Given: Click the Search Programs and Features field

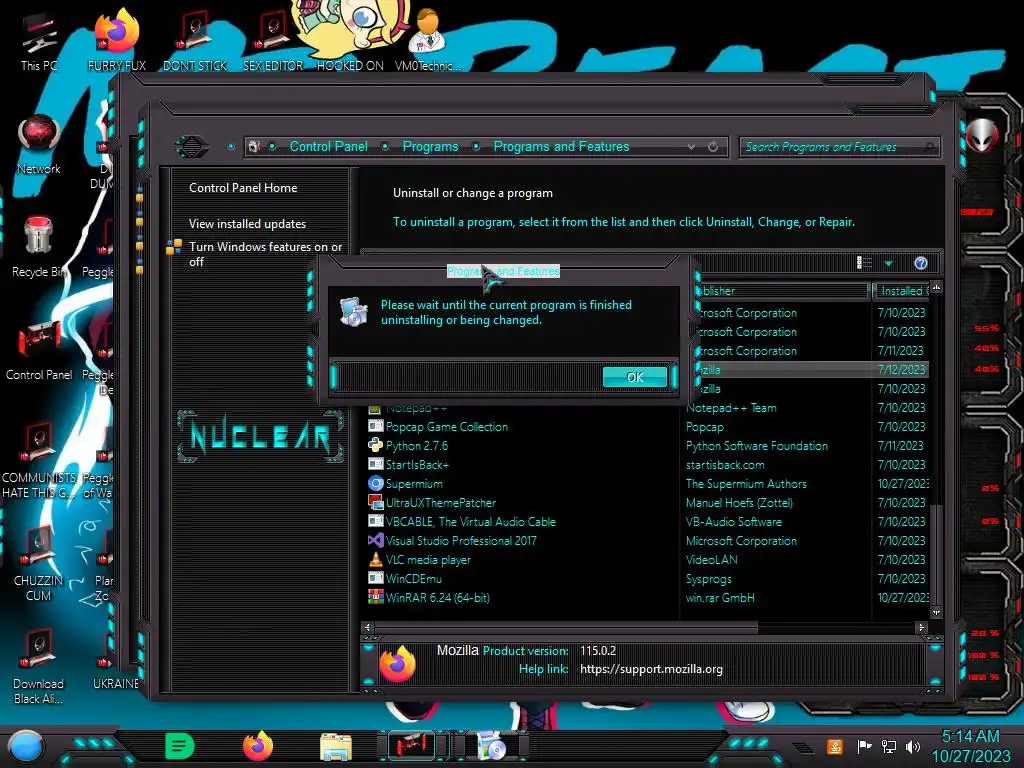Looking at the screenshot, I should click(839, 147).
